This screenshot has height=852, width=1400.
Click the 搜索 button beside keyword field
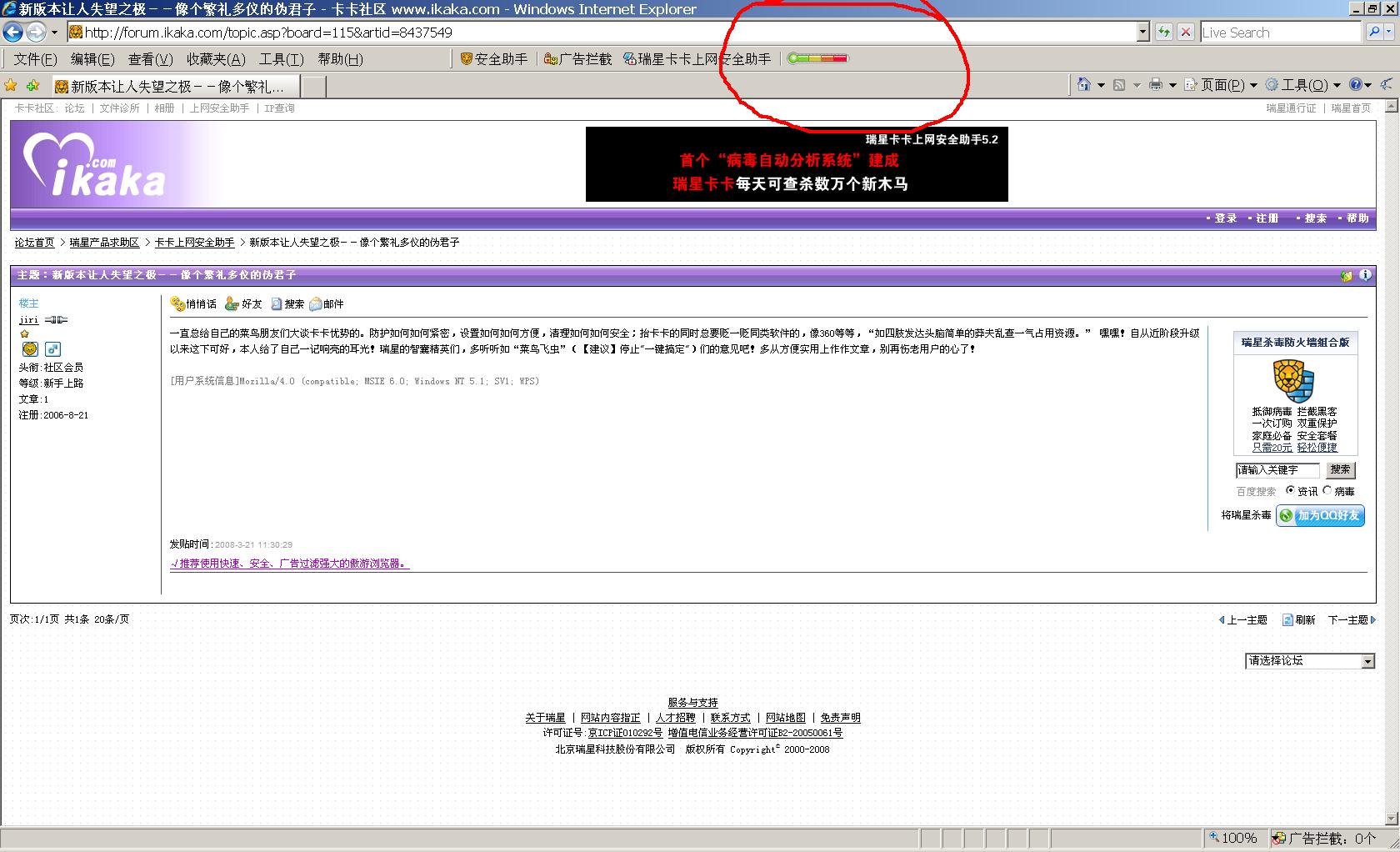pyautogui.click(x=1340, y=469)
